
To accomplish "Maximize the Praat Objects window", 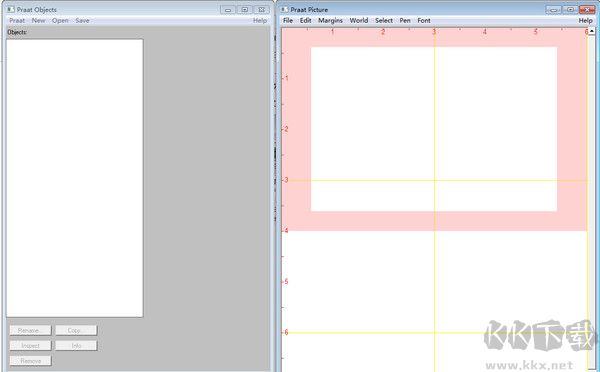I will point(245,10).
